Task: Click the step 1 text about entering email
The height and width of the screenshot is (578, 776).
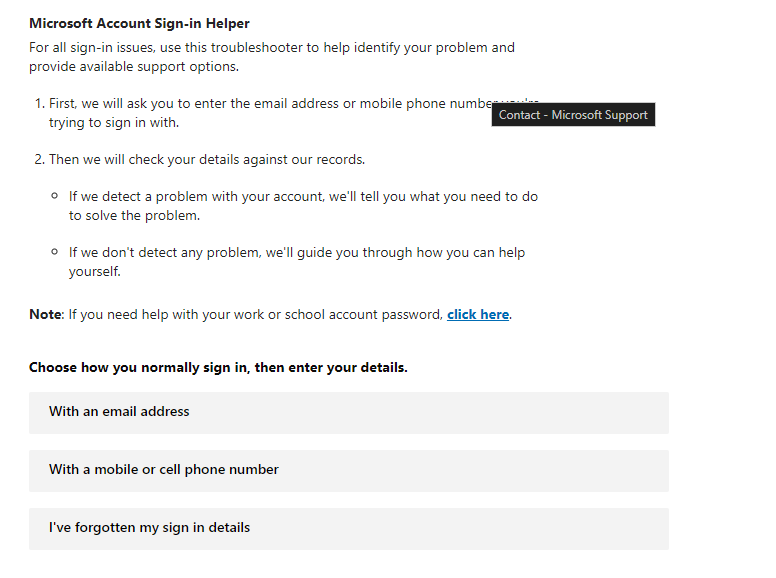Action: [293, 113]
